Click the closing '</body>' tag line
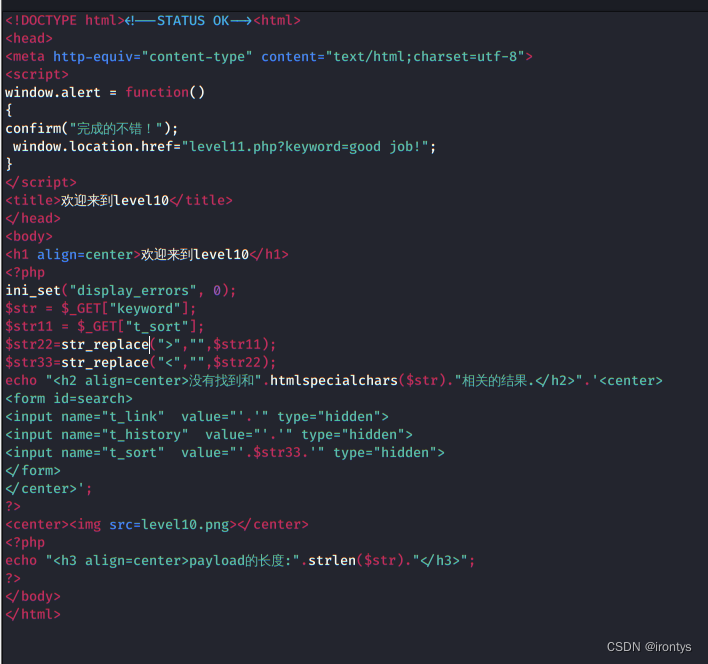The image size is (708, 664). coord(33,597)
